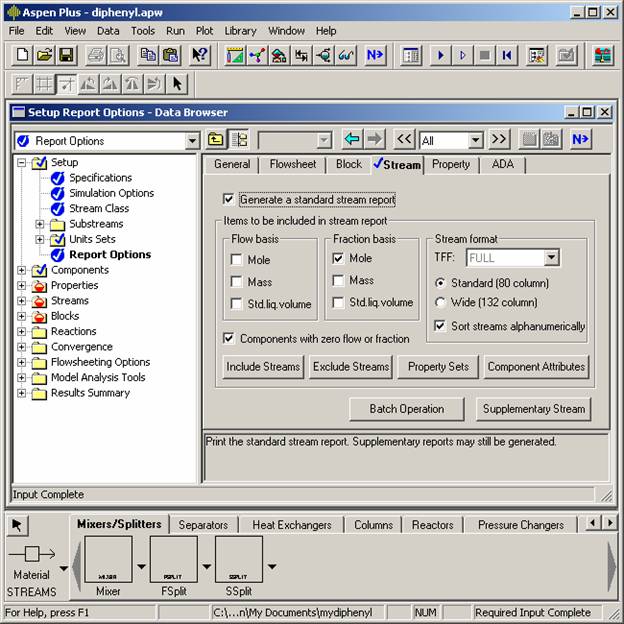Open the TFF format dropdown

click(x=551, y=258)
